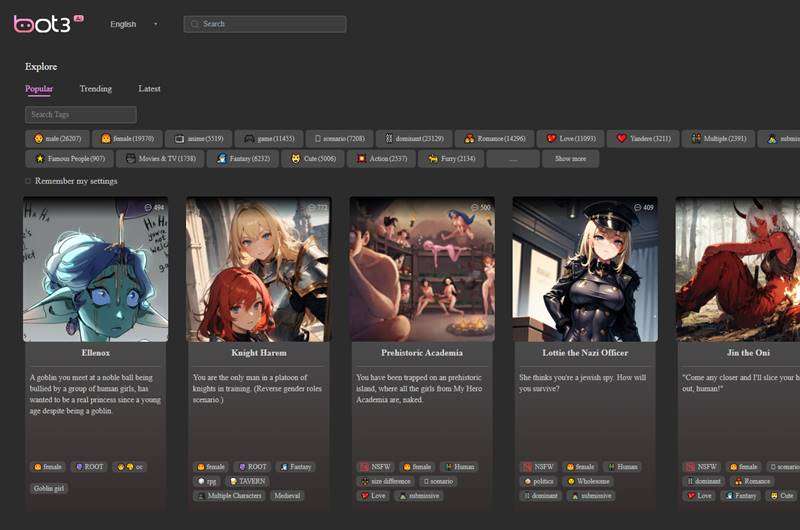Image resolution: width=800 pixels, height=530 pixels.
Task: Open the Ellenox character image
Action: pyautogui.click(x=95, y=269)
